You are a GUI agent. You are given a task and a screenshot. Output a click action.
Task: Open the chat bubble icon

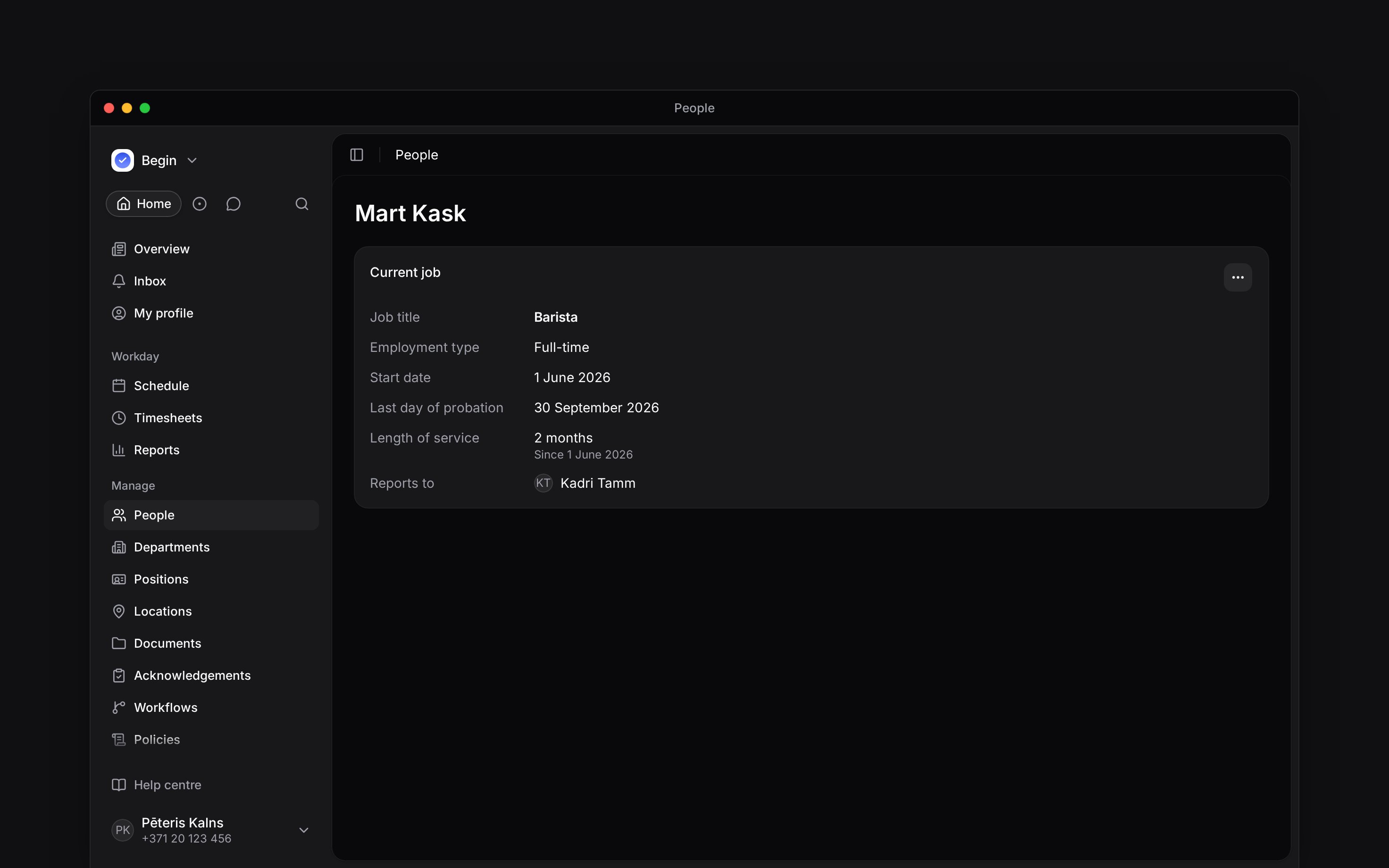[x=233, y=204]
